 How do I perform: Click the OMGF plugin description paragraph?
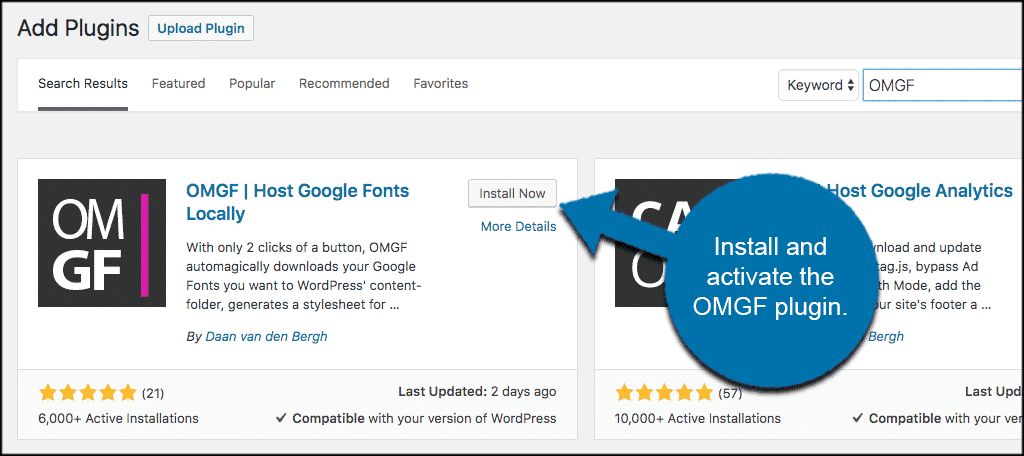pos(304,276)
